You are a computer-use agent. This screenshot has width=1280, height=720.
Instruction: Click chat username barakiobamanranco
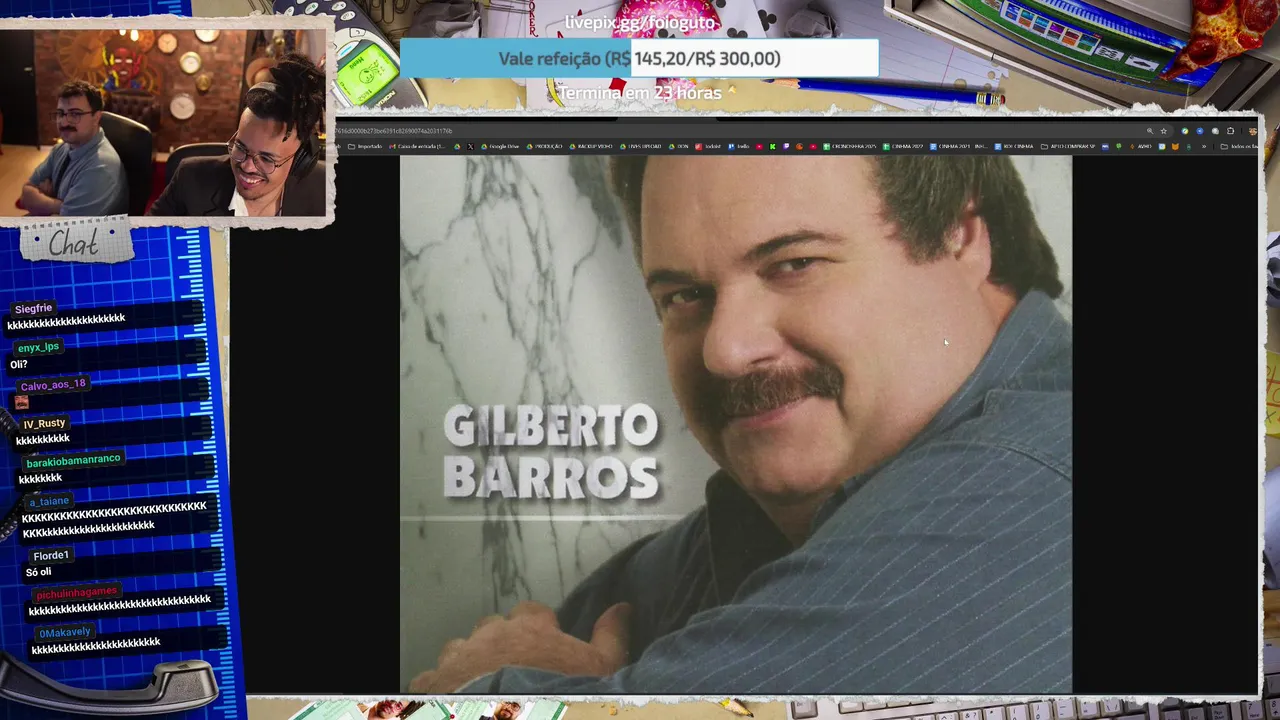73,460
